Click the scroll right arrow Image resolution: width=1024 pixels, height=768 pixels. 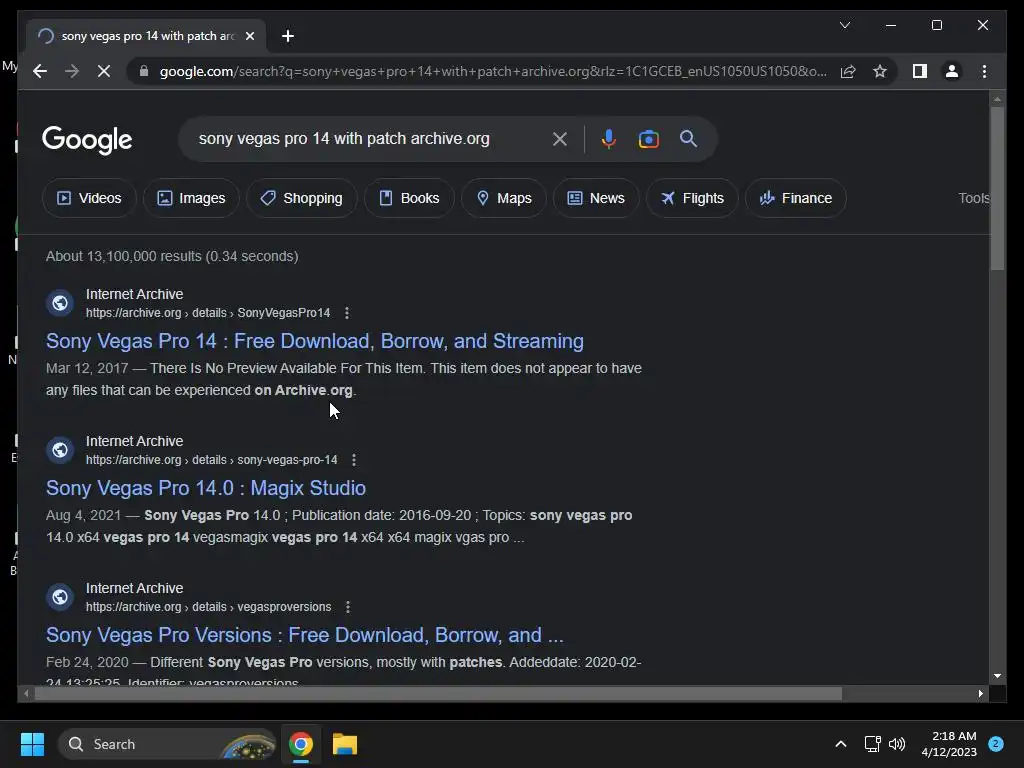tap(980, 694)
